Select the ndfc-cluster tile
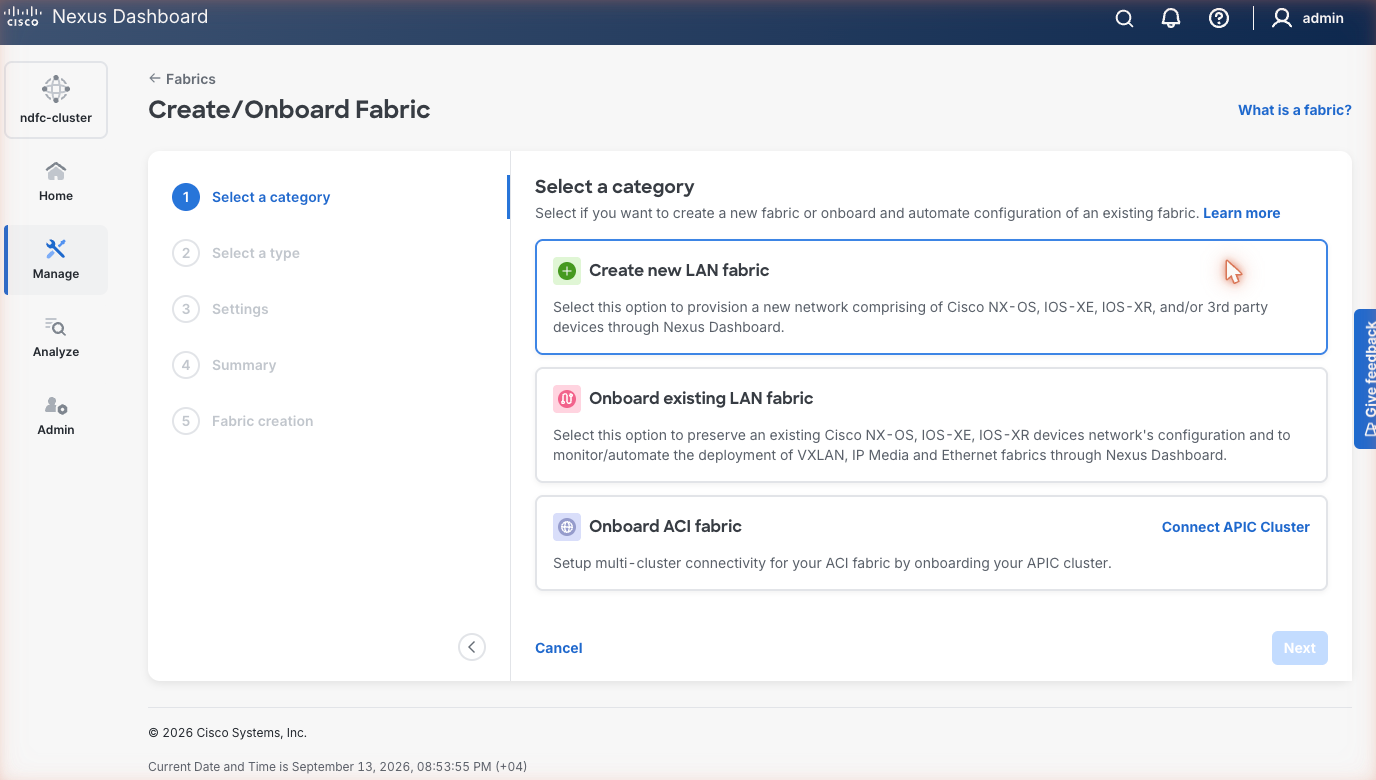 [56, 99]
